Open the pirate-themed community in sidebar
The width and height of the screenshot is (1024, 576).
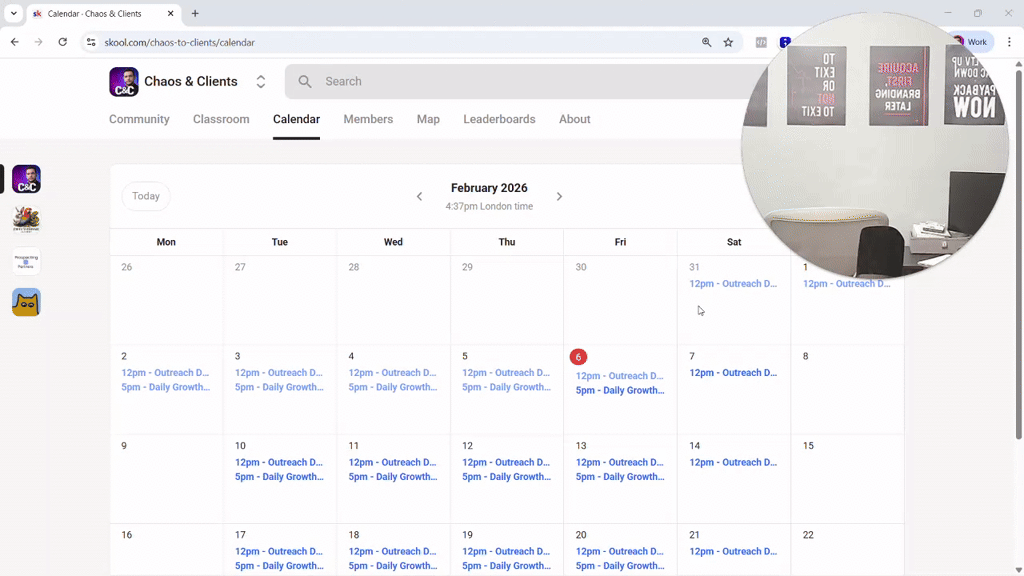coord(26,219)
